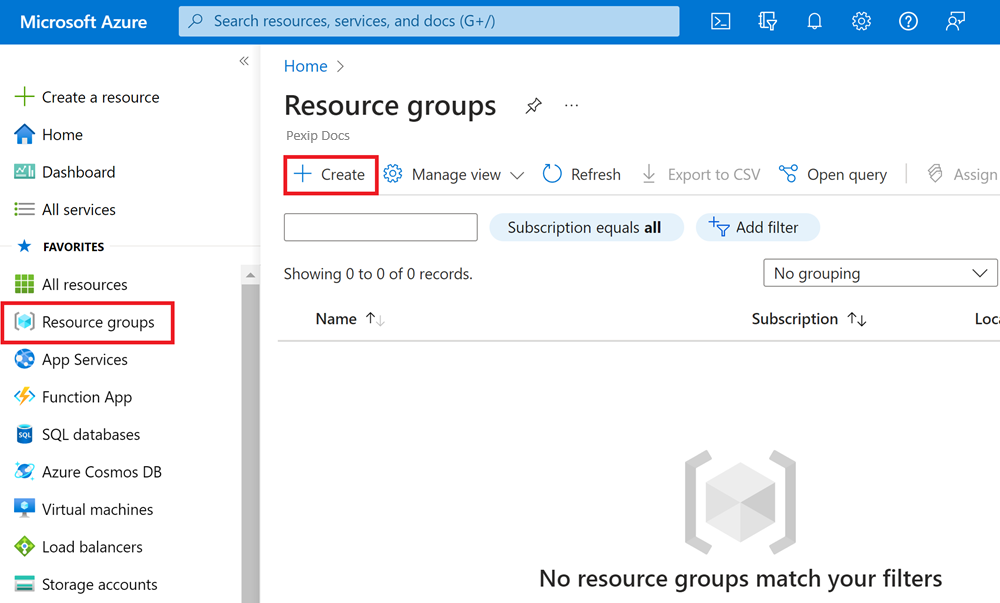Open the help menu question mark
1000x603 pixels.
click(908, 20)
